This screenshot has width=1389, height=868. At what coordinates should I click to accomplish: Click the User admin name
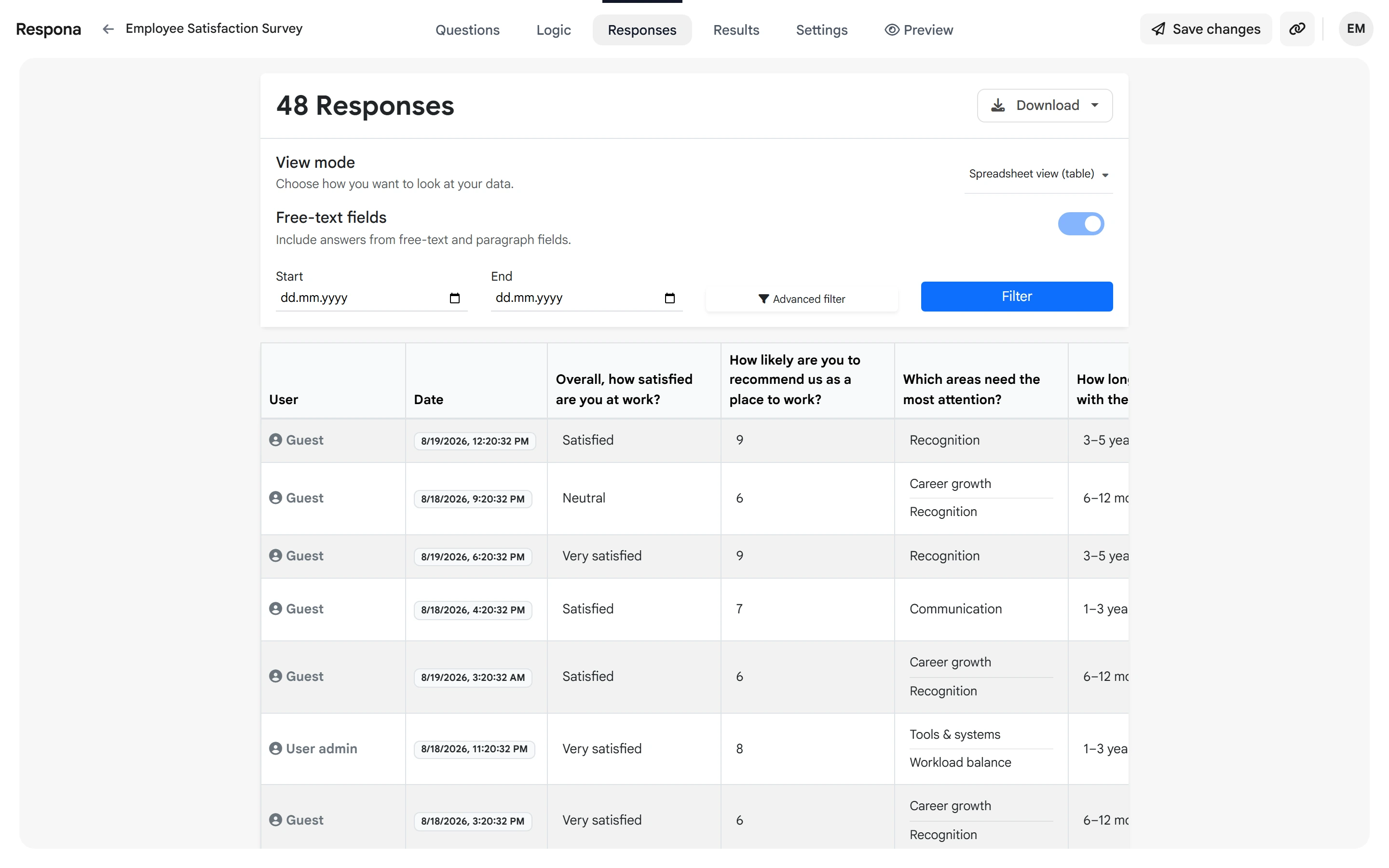[321, 748]
